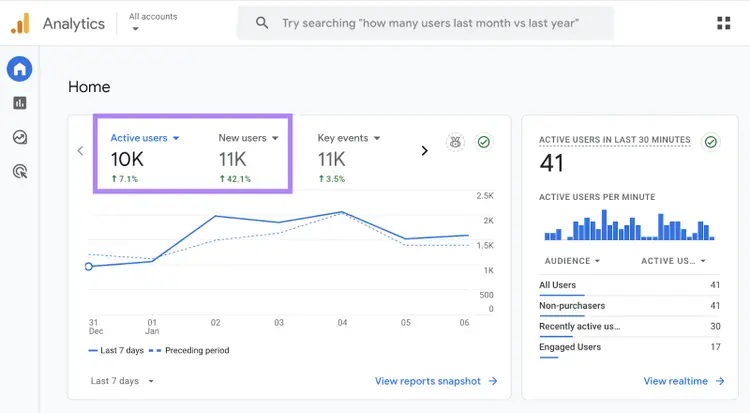The width and height of the screenshot is (750, 413).
Task: Show next metrics with right chevron
Action: [x=424, y=151]
